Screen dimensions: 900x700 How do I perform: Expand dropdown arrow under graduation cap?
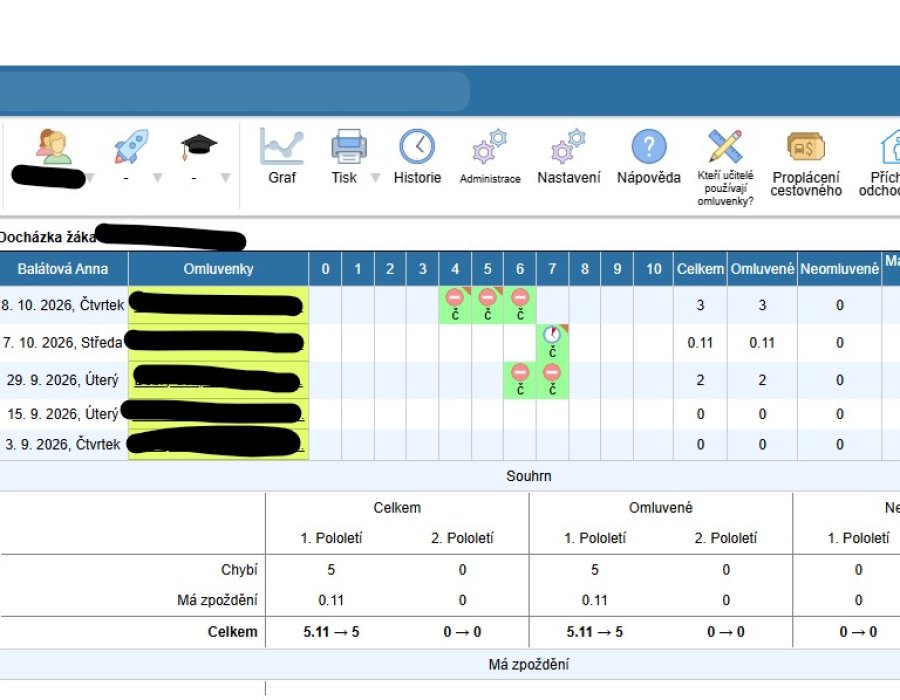pos(226,178)
